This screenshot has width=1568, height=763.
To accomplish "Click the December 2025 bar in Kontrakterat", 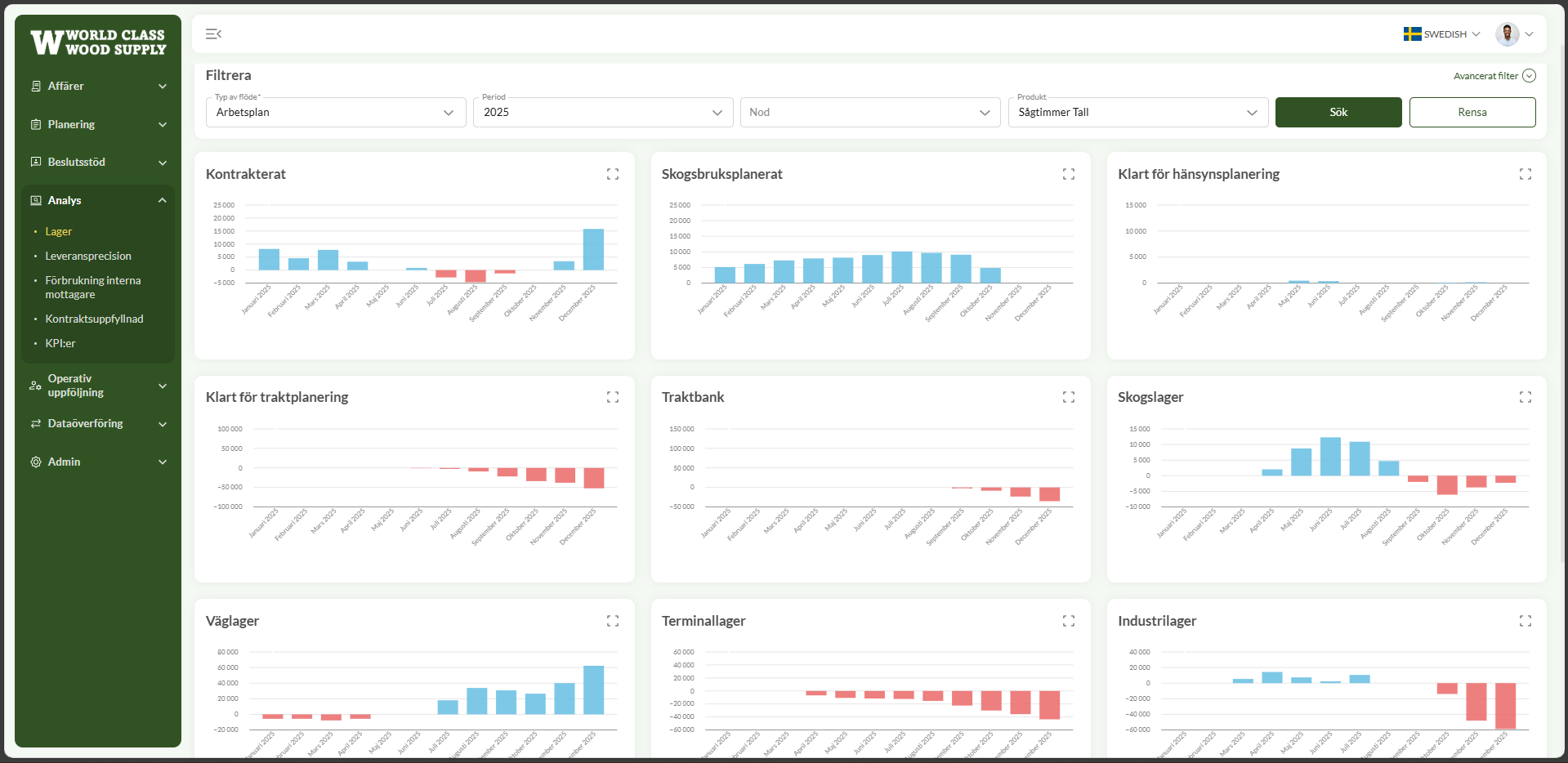I will [593, 249].
